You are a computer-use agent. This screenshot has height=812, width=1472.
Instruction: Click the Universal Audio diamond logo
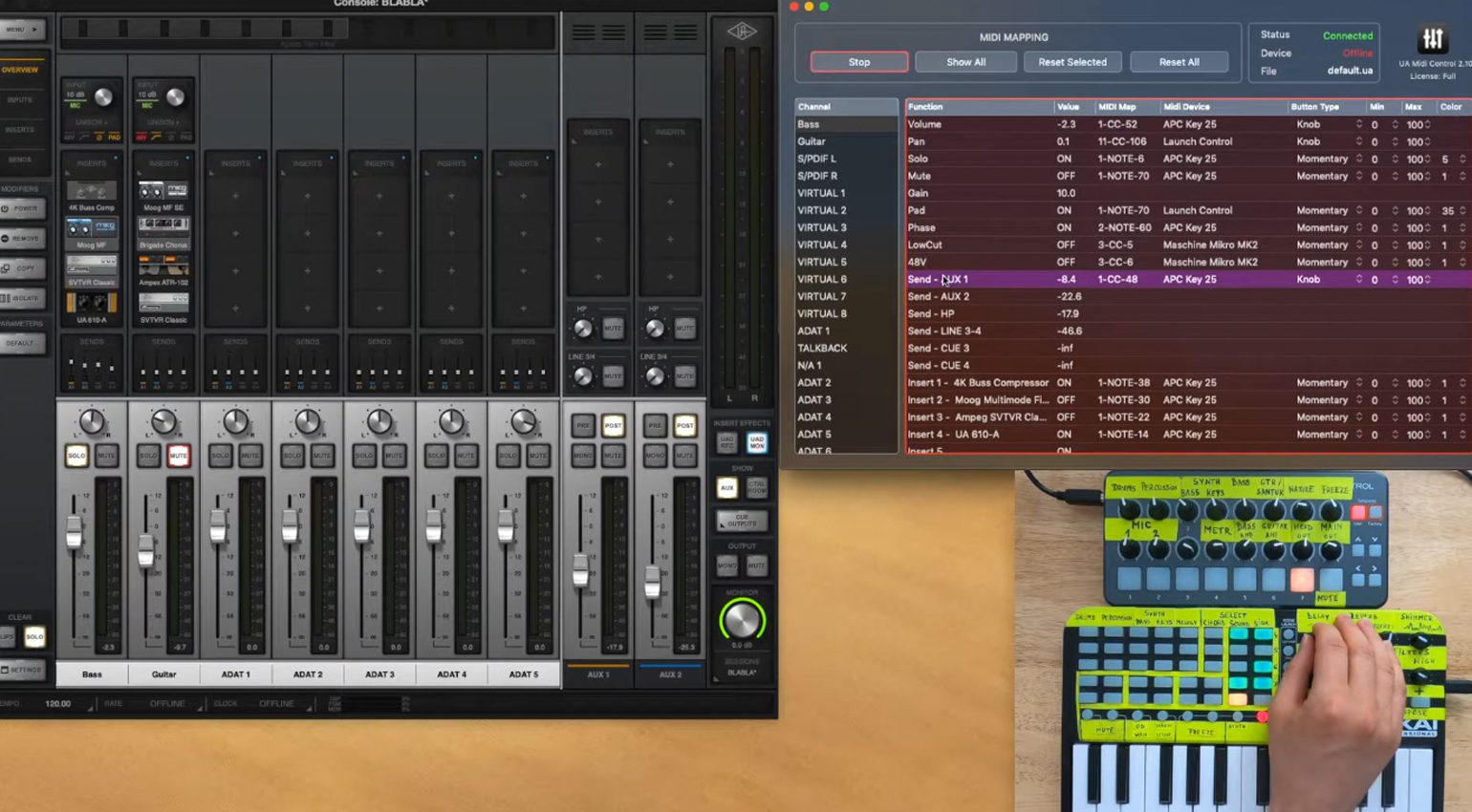(741, 32)
